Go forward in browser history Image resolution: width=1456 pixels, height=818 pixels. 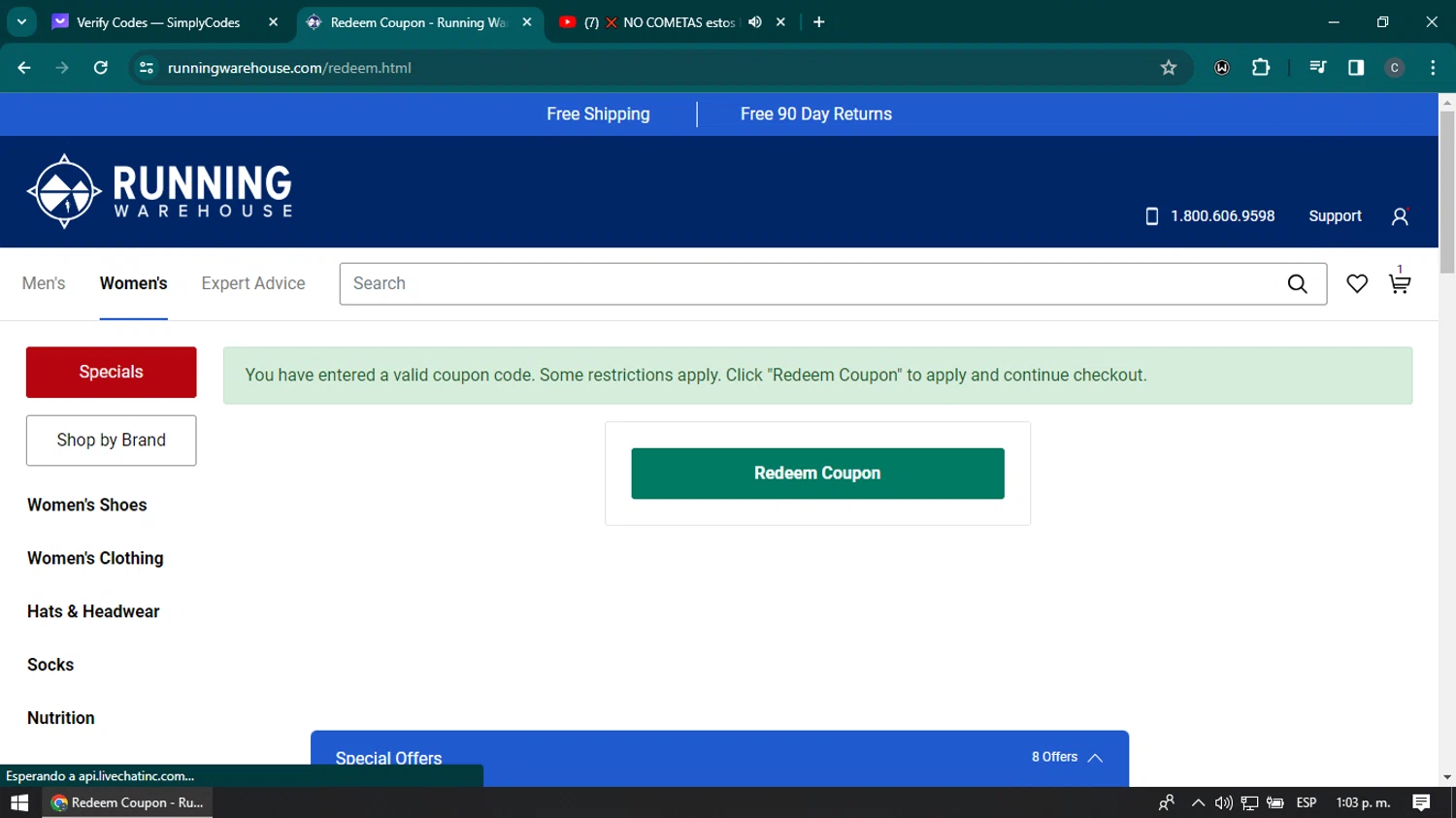pyautogui.click(x=62, y=68)
